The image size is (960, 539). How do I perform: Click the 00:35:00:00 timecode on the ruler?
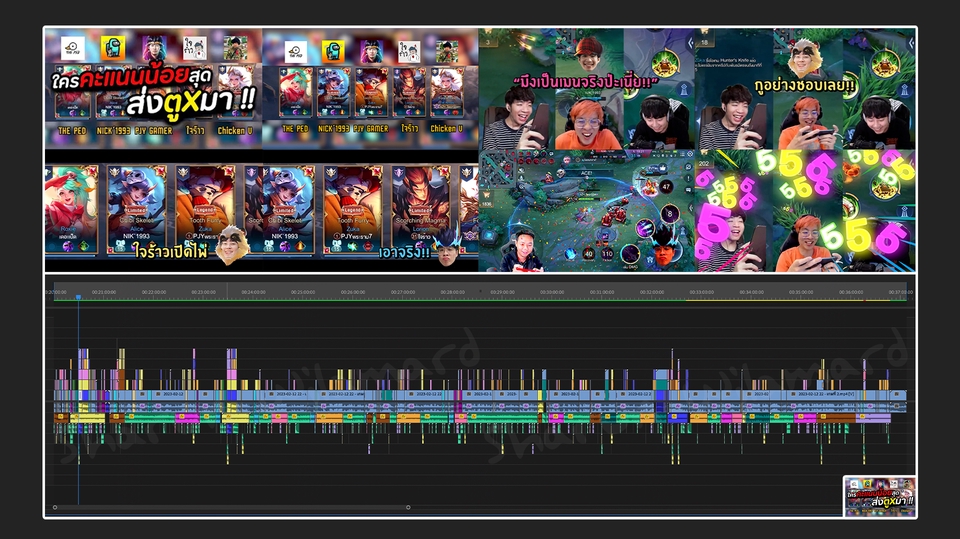click(x=801, y=292)
